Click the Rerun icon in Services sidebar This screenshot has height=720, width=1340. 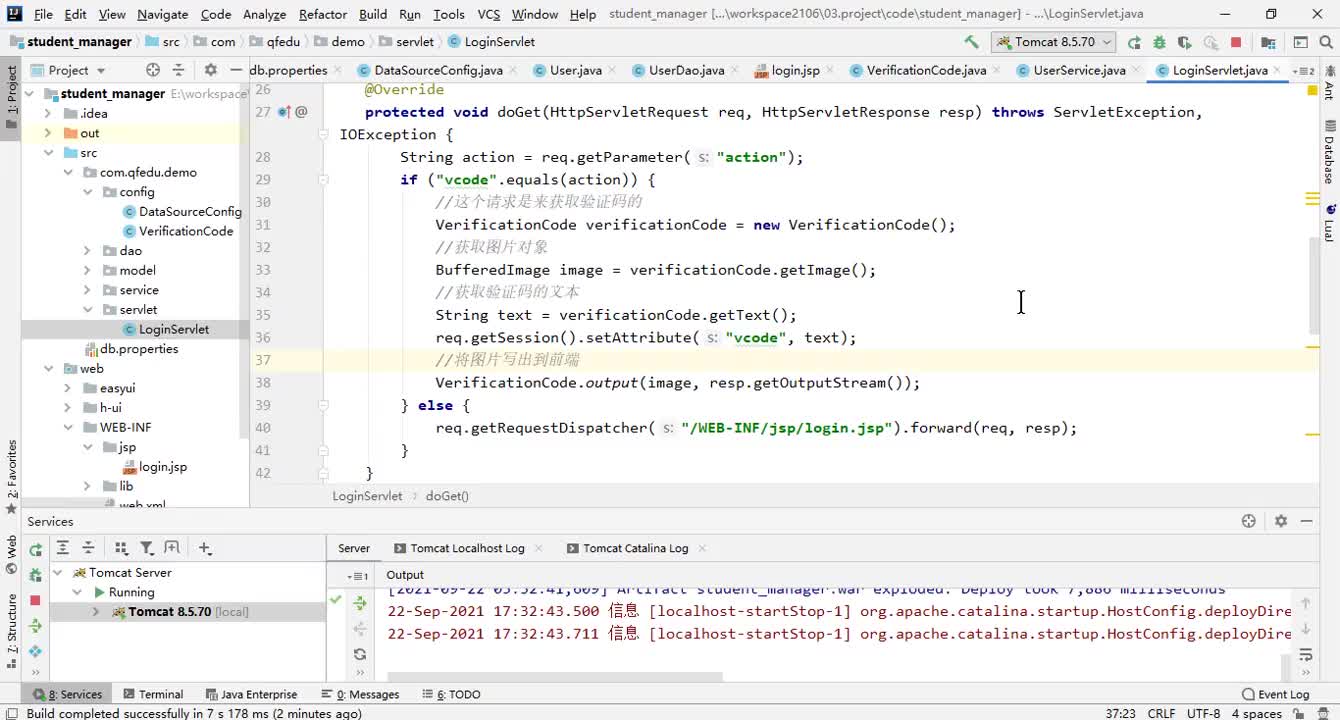[x=35, y=549]
